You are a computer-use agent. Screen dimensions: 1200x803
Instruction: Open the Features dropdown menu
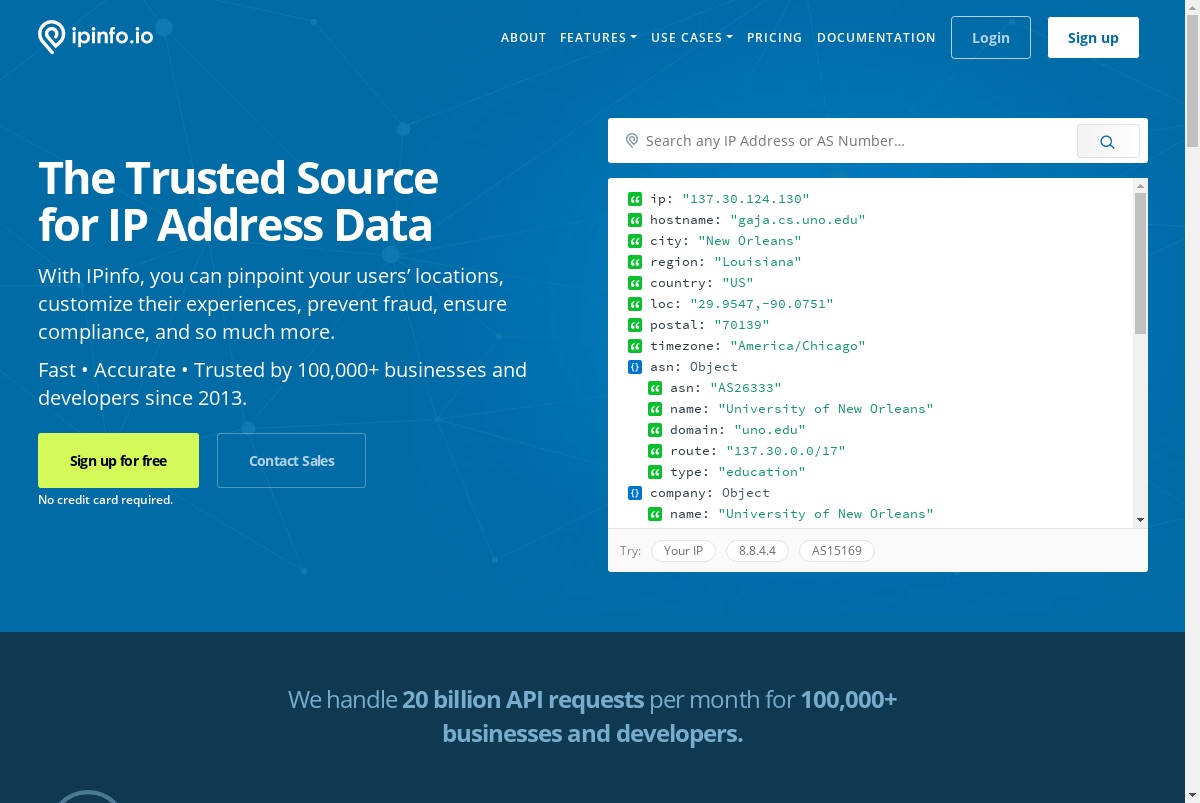click(598, 38)
